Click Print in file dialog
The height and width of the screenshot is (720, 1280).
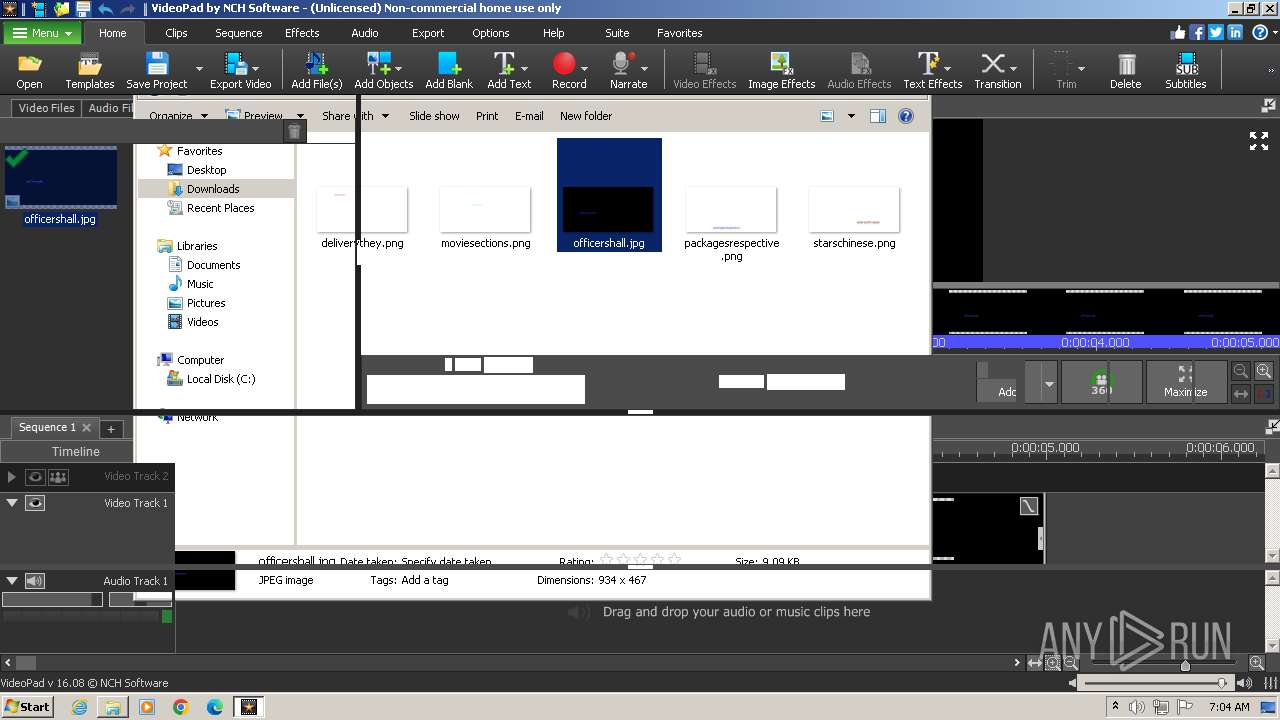(487, 116)
